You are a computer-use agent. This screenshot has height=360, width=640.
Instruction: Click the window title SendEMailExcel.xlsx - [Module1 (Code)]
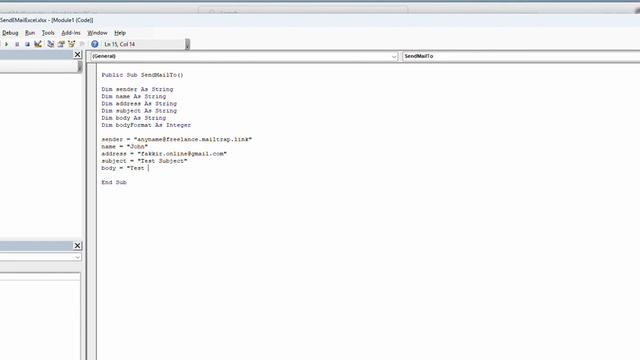click(x=47, y=20)
